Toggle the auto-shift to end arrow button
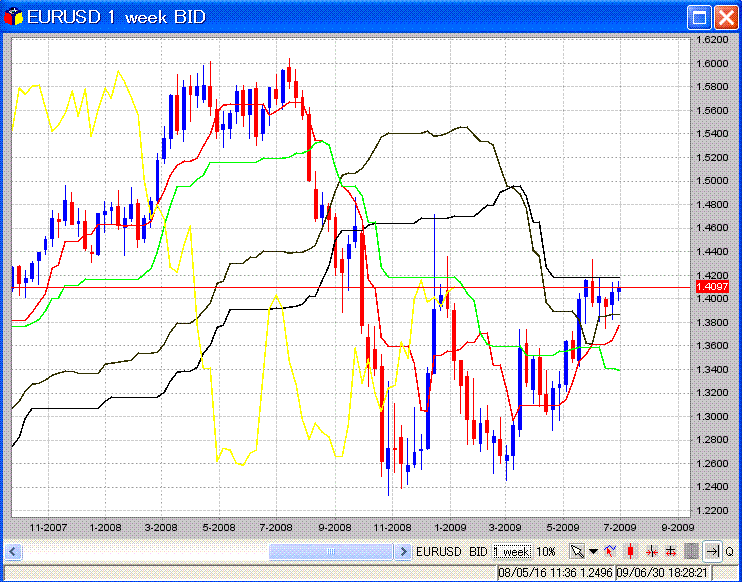The width and height of the screenshot is (742, 582). tap(712, 551)
